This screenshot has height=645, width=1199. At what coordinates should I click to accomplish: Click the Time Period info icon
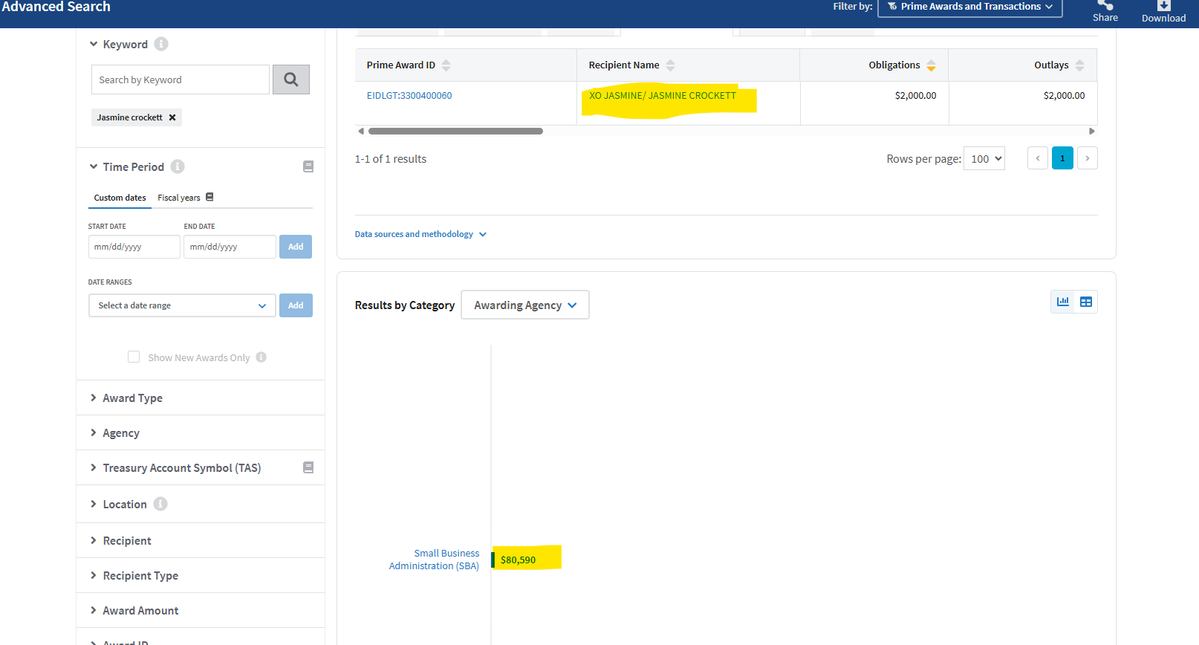tap(177, 167)
